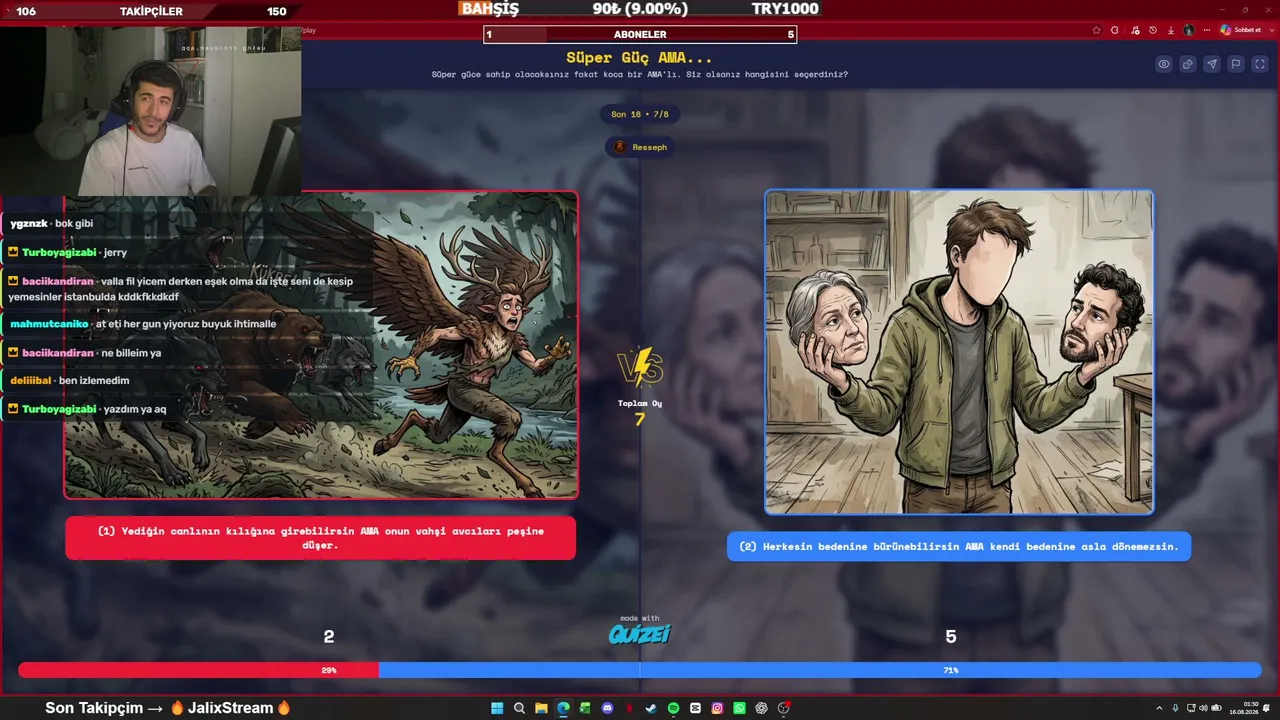The image size is (1280, 720).
Task: Vote for option (1) red answer button
Action: click(320, 538)
